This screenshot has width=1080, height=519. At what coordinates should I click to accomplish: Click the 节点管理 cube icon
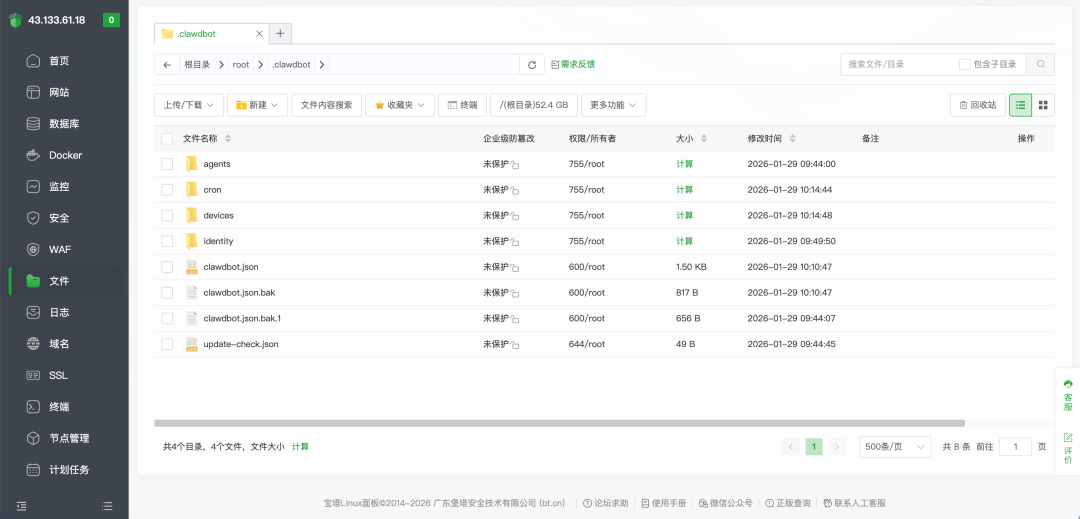(x=33, y=438)
